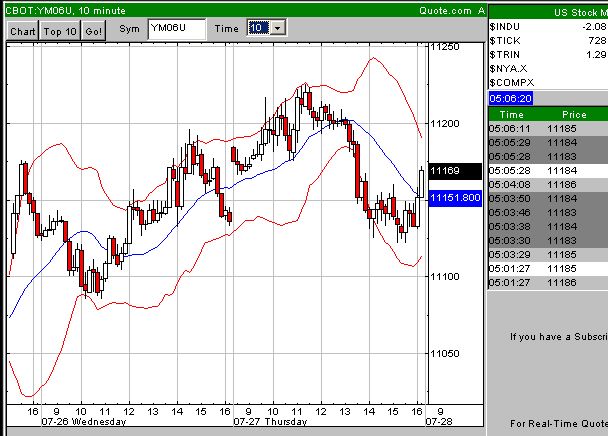
Task: Select the 05:03:29 trade row
Action: pos(548,254)
